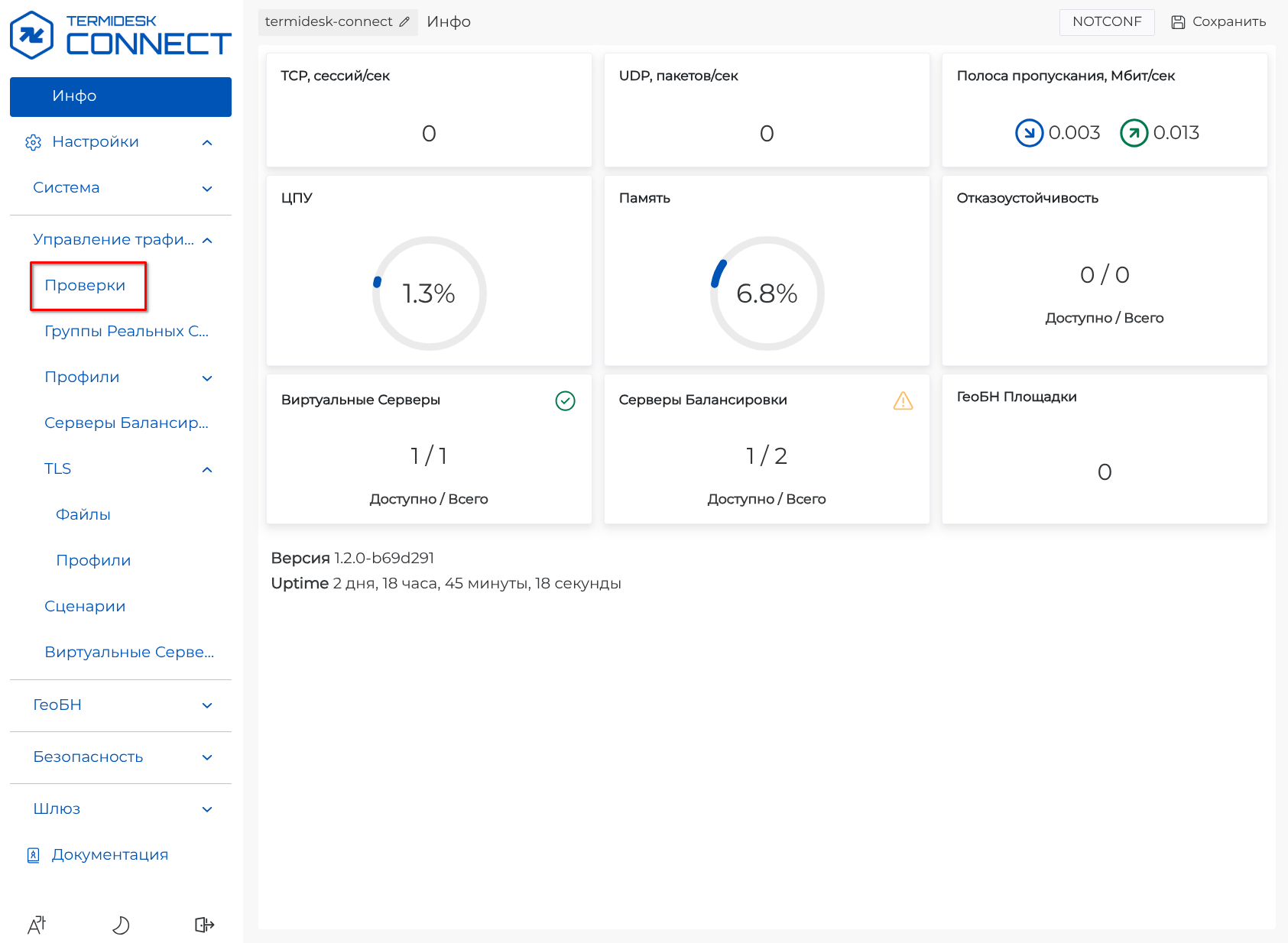This screenshot has height=943, width=1288.
Task: Open the Проверки menu item
Action: pyautogui.click(x=85, y=286)
